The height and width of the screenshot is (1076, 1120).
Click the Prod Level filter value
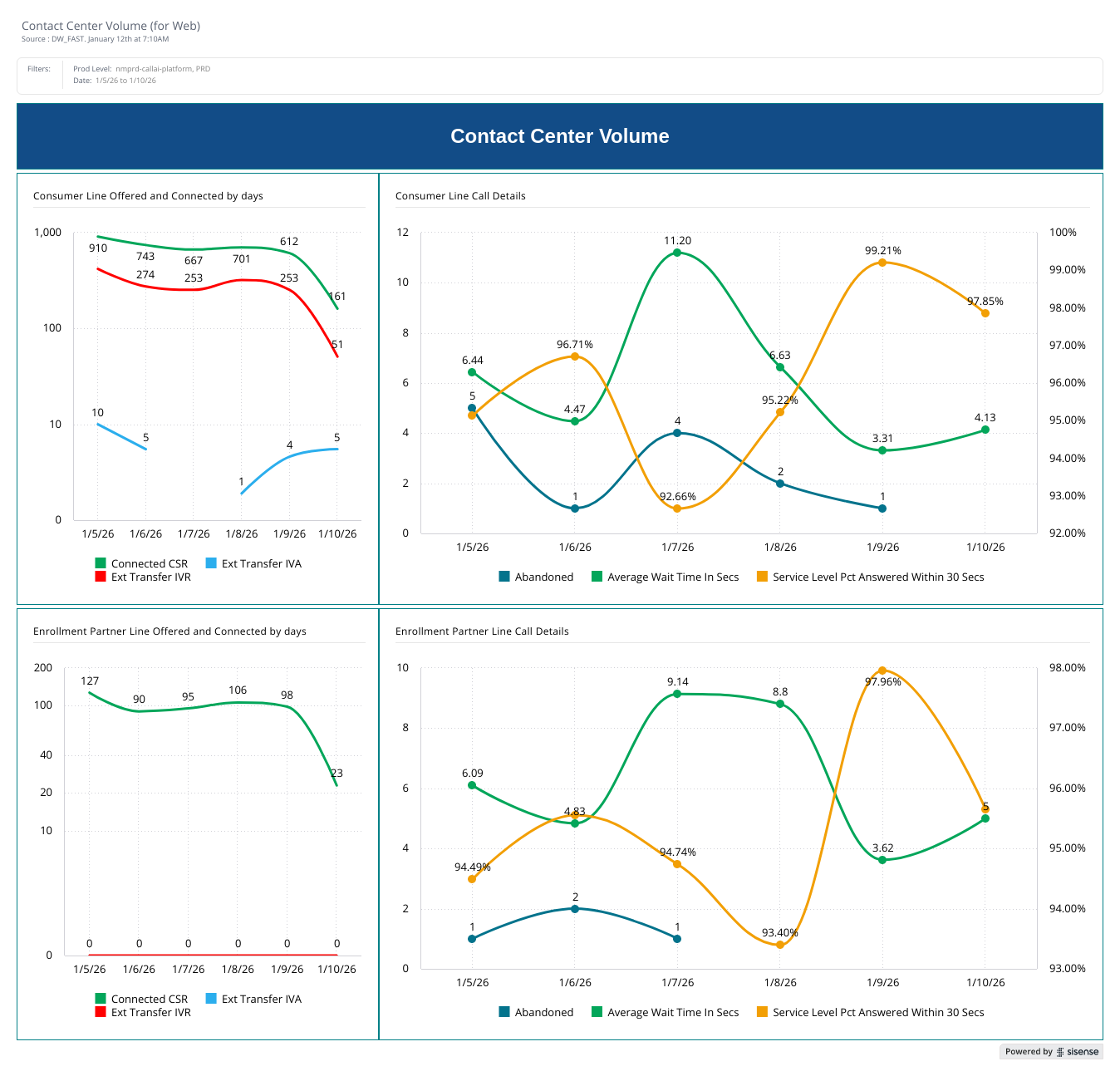click(x=162, y=69)
